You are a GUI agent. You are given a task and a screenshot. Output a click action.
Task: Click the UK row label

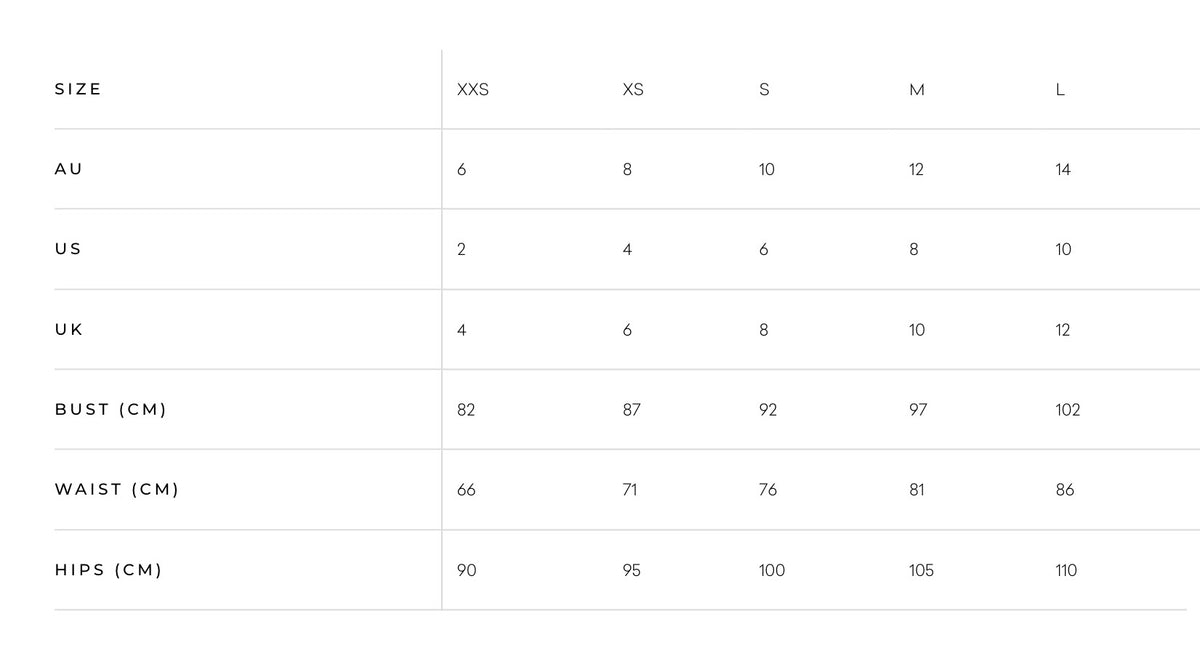coord(69,329)
